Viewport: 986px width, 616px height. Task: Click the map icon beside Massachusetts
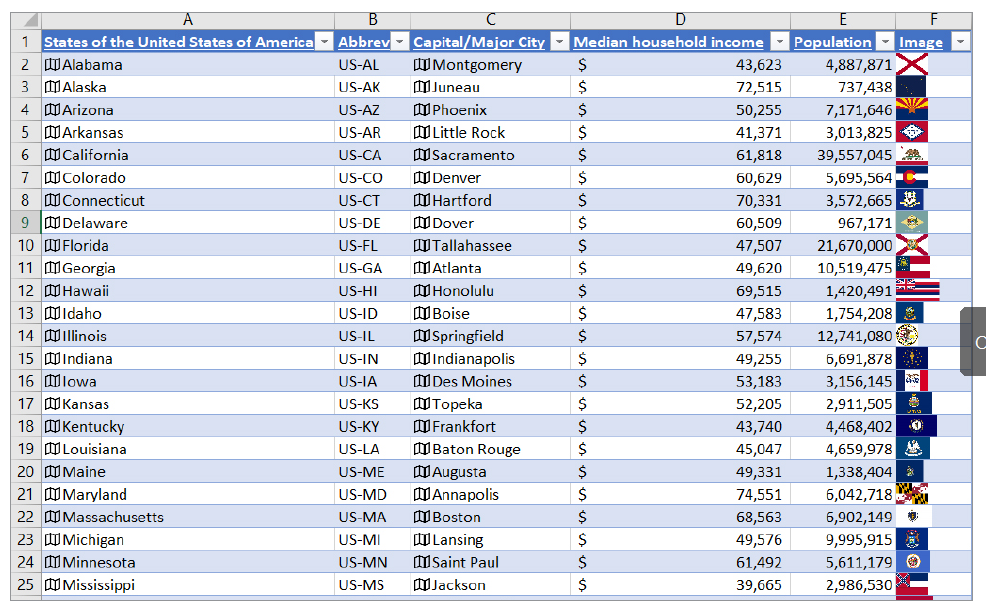pos(53,517)
